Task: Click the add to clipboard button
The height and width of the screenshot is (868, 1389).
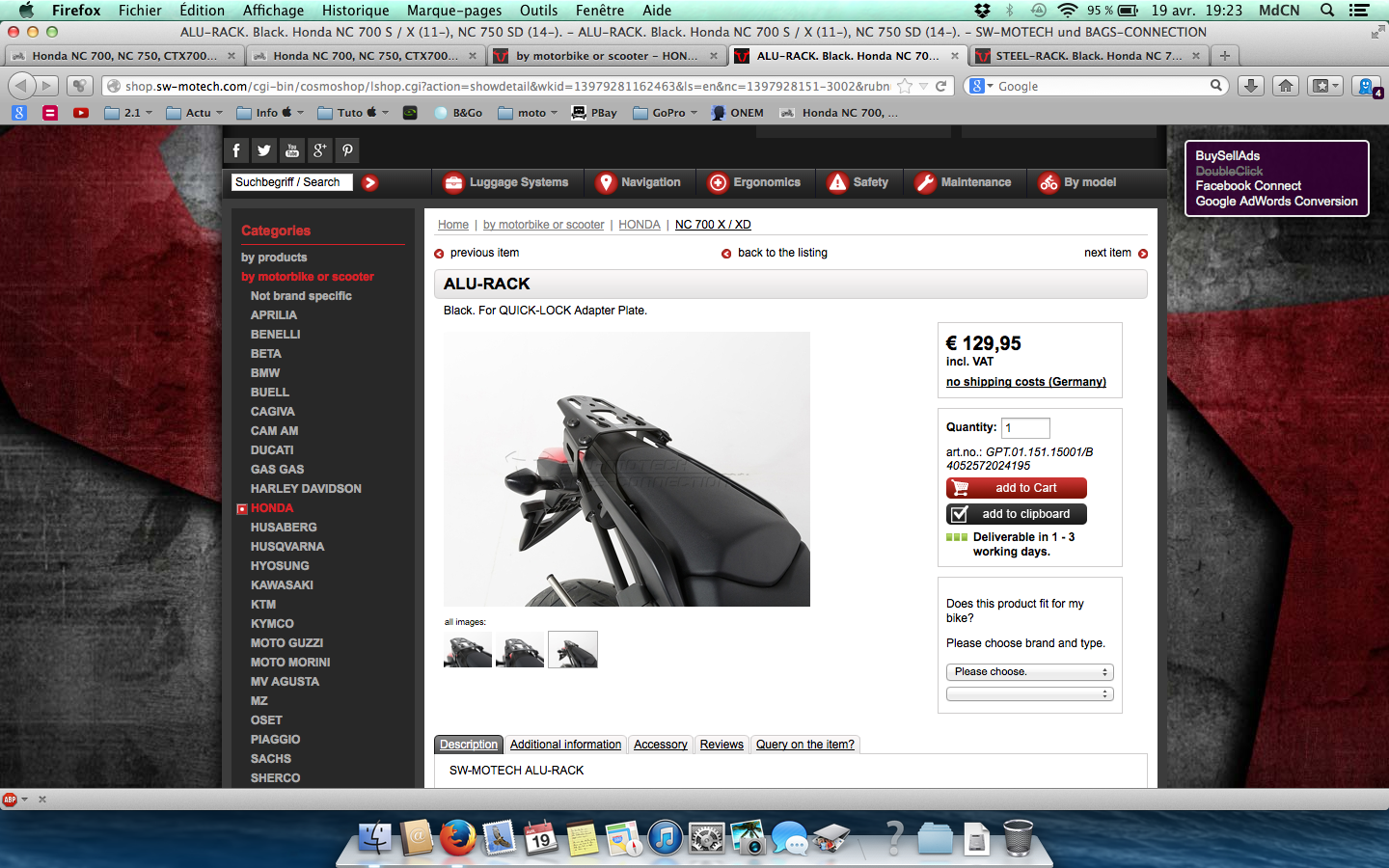Action: [x=1017, y=514]
